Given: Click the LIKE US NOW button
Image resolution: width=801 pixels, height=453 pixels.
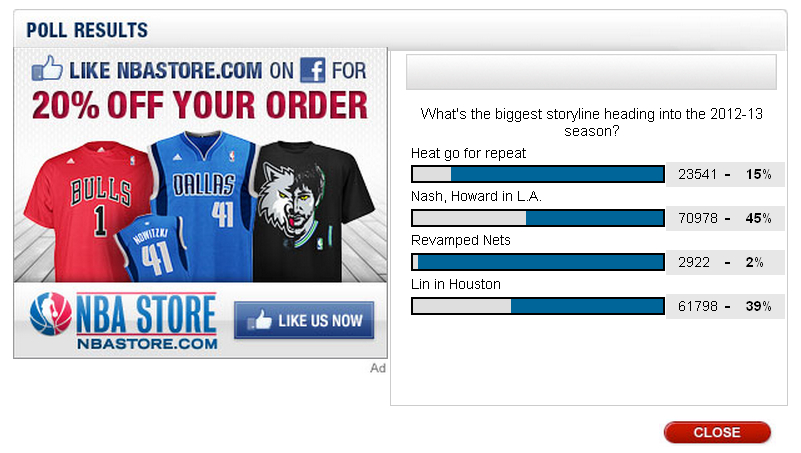Looking at the screenshot, I should tap(304, 320).
